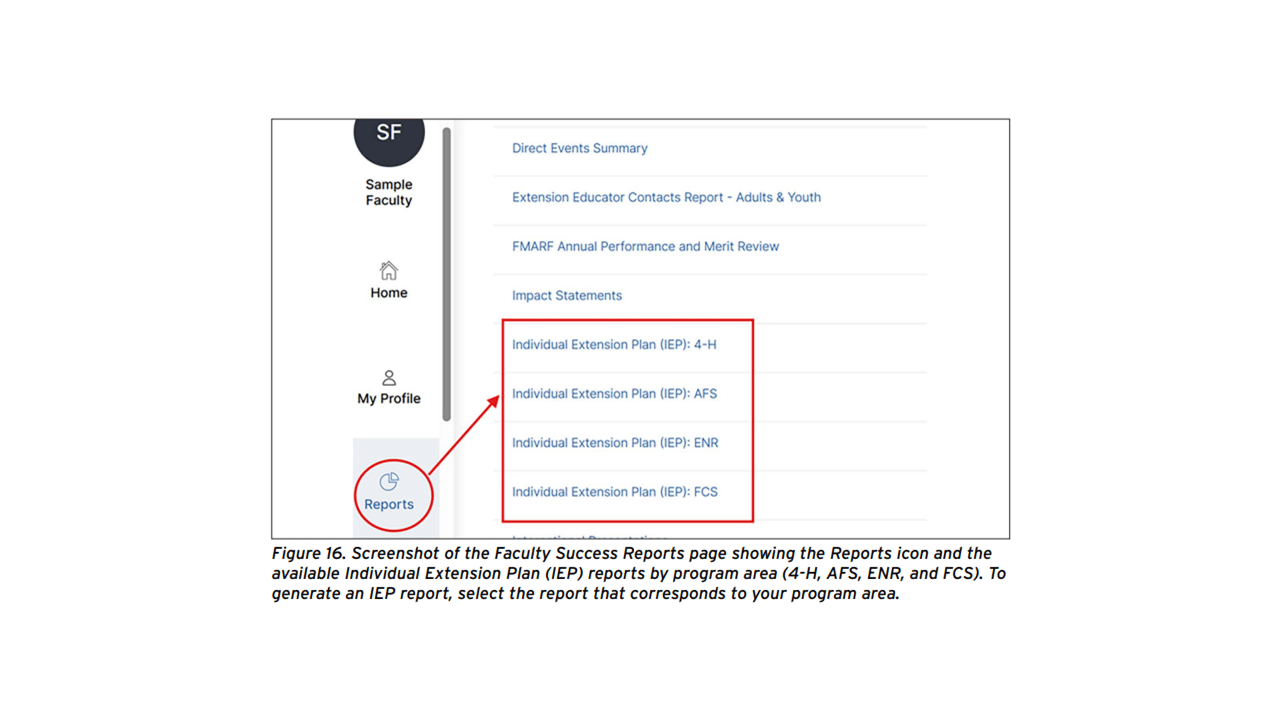Open Extension Educator Contacts Report link

(666, 197)
